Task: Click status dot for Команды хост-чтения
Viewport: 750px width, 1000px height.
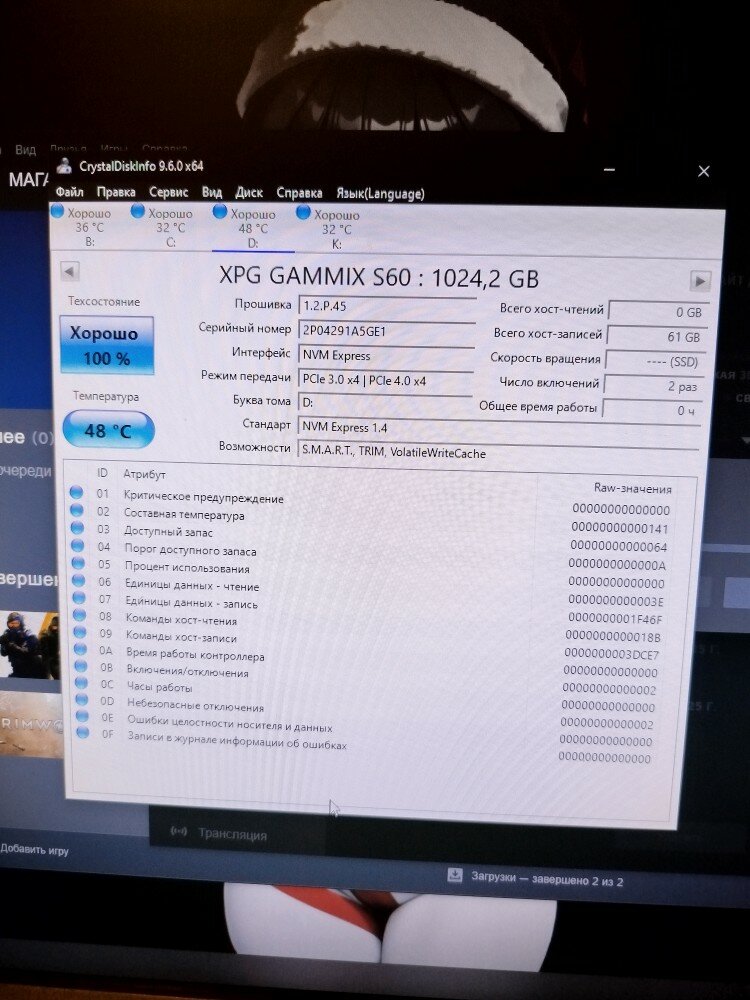Action: click(x=80, y=615)
